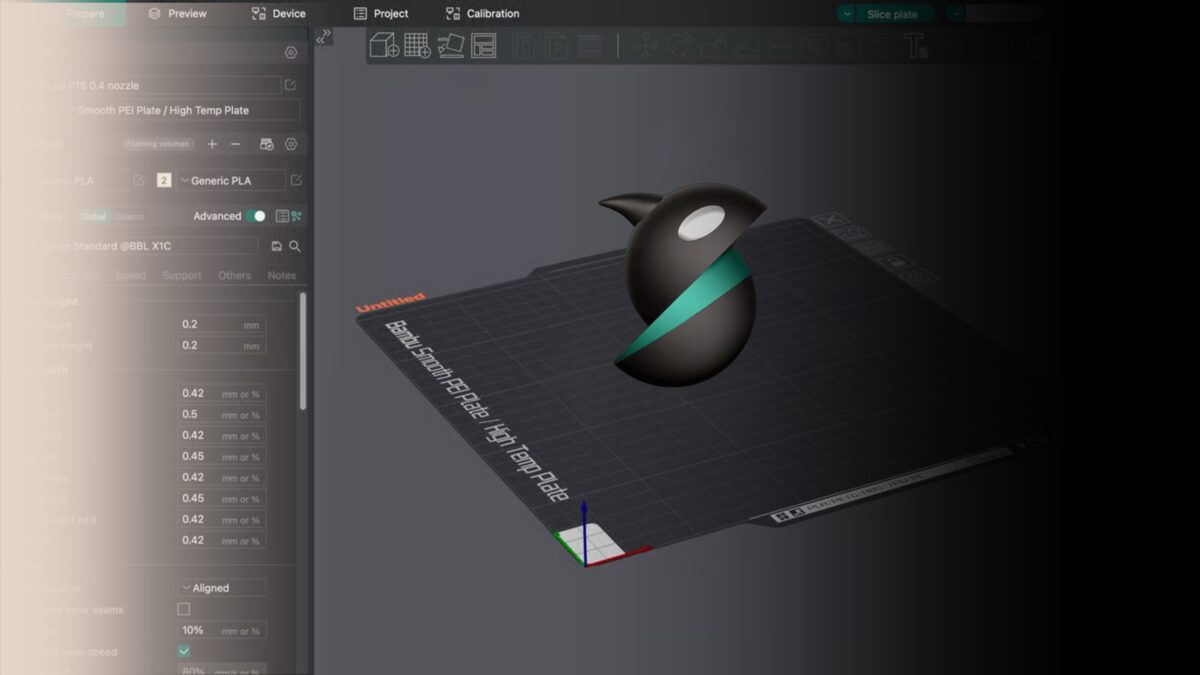Click the filament 2 color swatch
This screenshot has width=1200, height=675.
coord(164,180)
